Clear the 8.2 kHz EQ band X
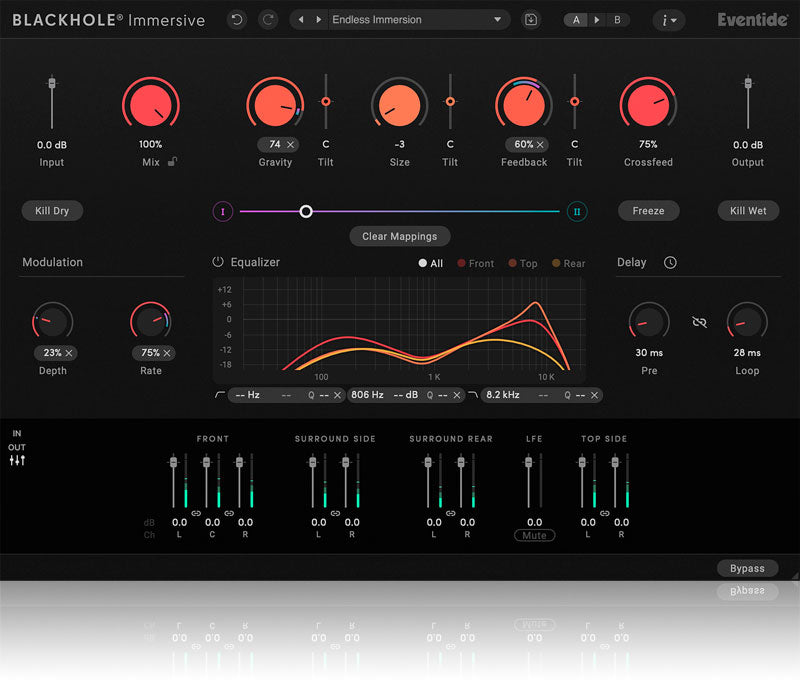Viewport: 800px width, 680px height. point(594,395)
